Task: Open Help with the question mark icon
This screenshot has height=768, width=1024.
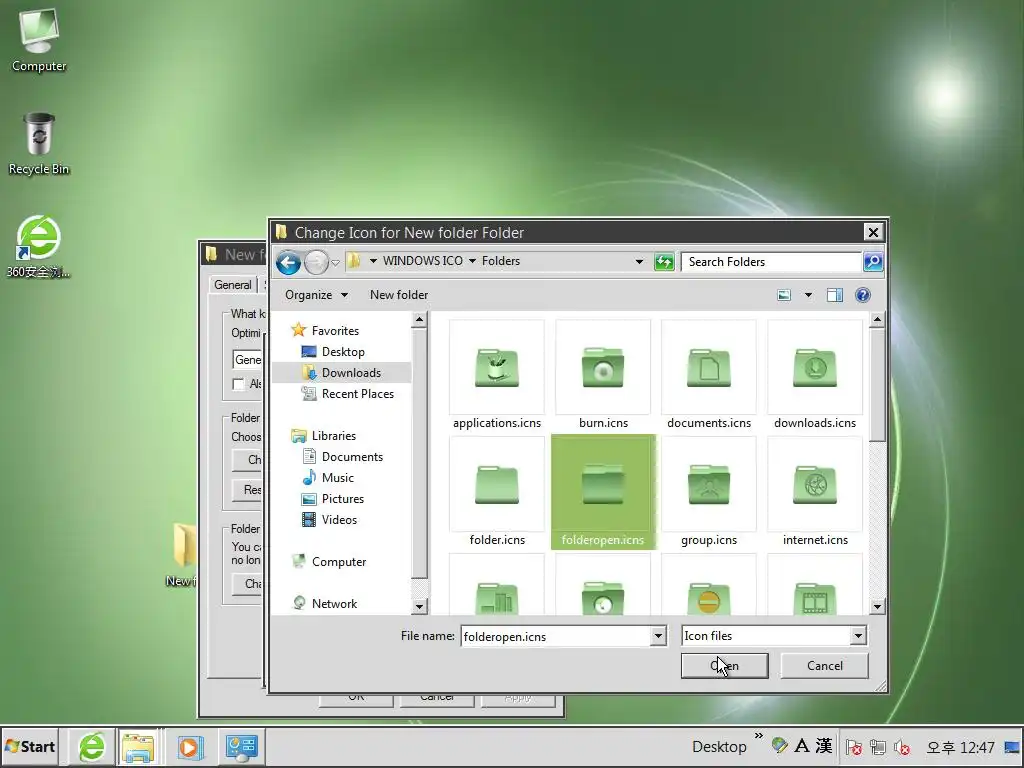Action: tap(863, 295)
